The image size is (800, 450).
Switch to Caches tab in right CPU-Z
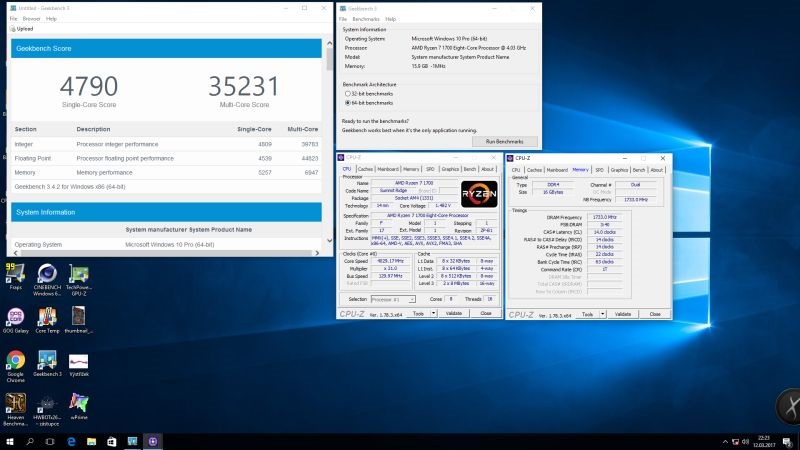click(534, 170)
